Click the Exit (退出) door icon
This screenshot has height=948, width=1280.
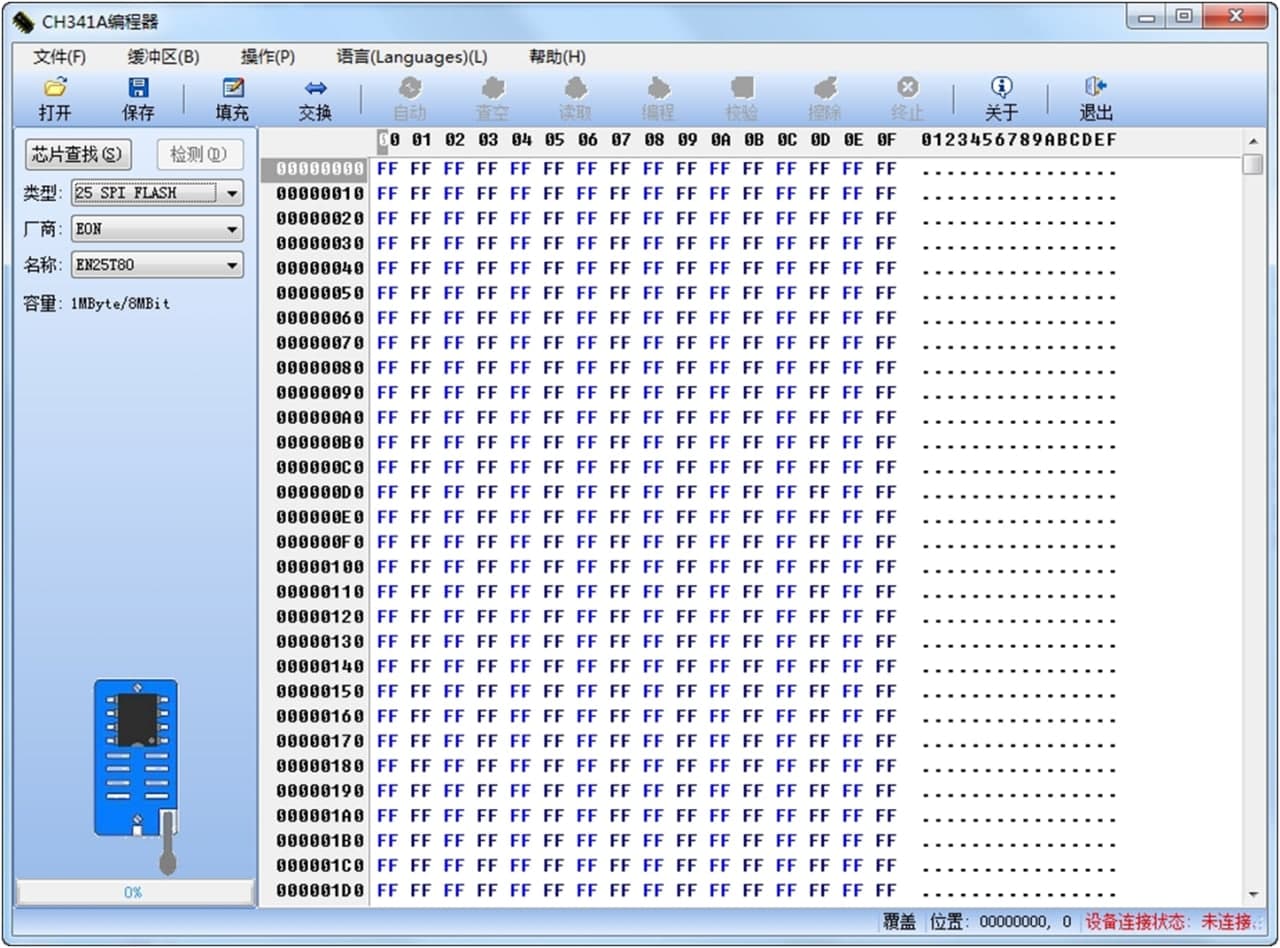1095,87
